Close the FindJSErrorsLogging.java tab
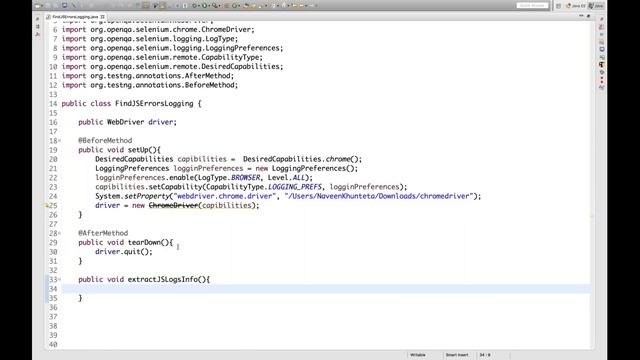This screenshot has width=640, height=360. [103, 17]
